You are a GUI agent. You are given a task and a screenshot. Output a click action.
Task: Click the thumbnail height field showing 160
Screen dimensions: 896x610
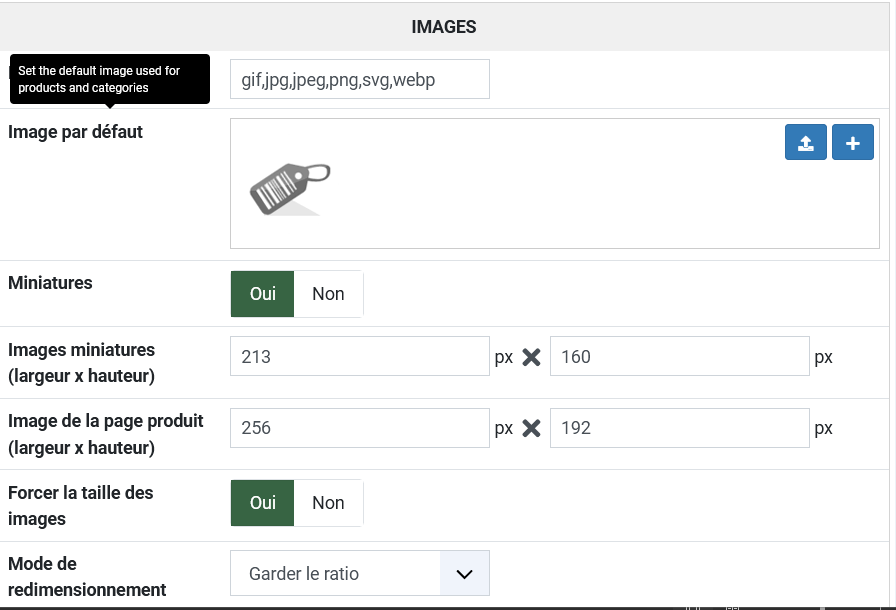click(679, 357)
